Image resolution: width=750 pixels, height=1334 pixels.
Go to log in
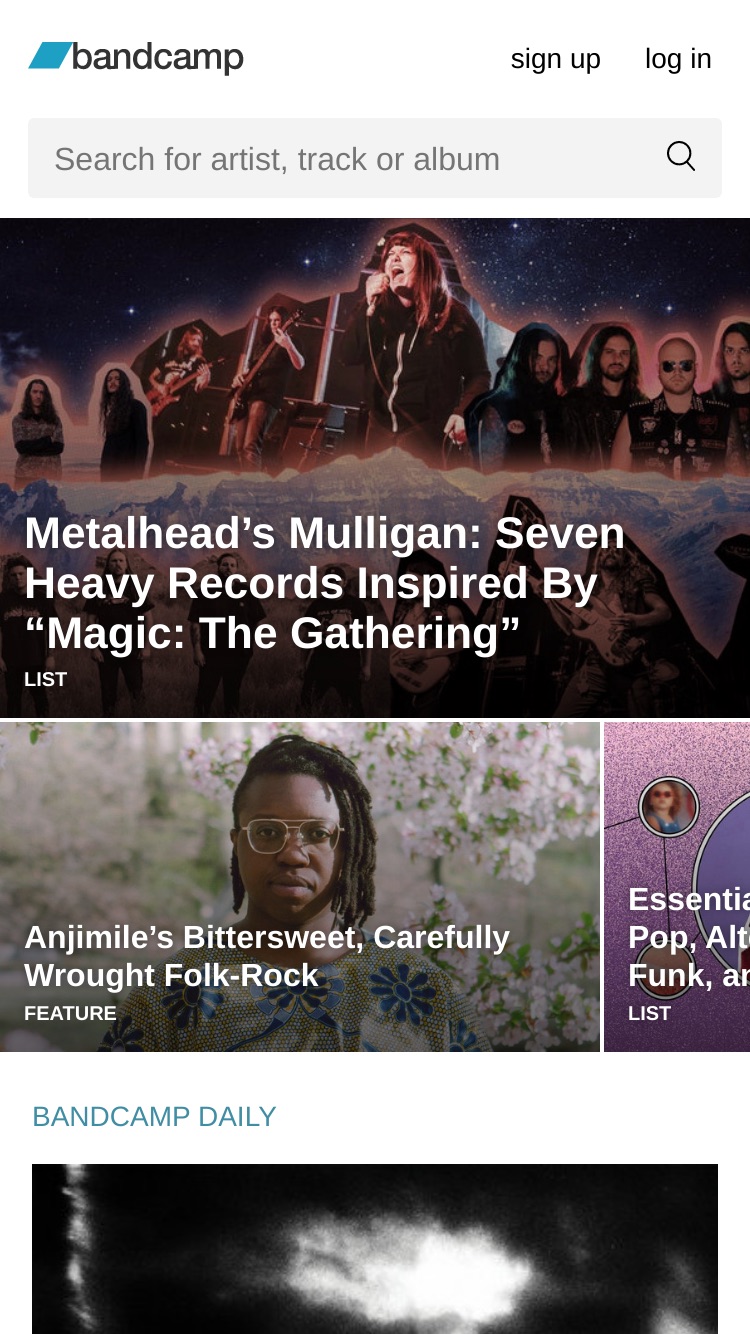point(678,59)
